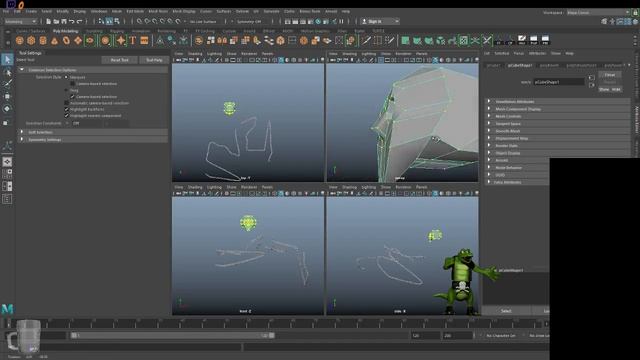Open the Symmetry Off dropdown
This screenshot has height=360, width=640.
[251, 21]
